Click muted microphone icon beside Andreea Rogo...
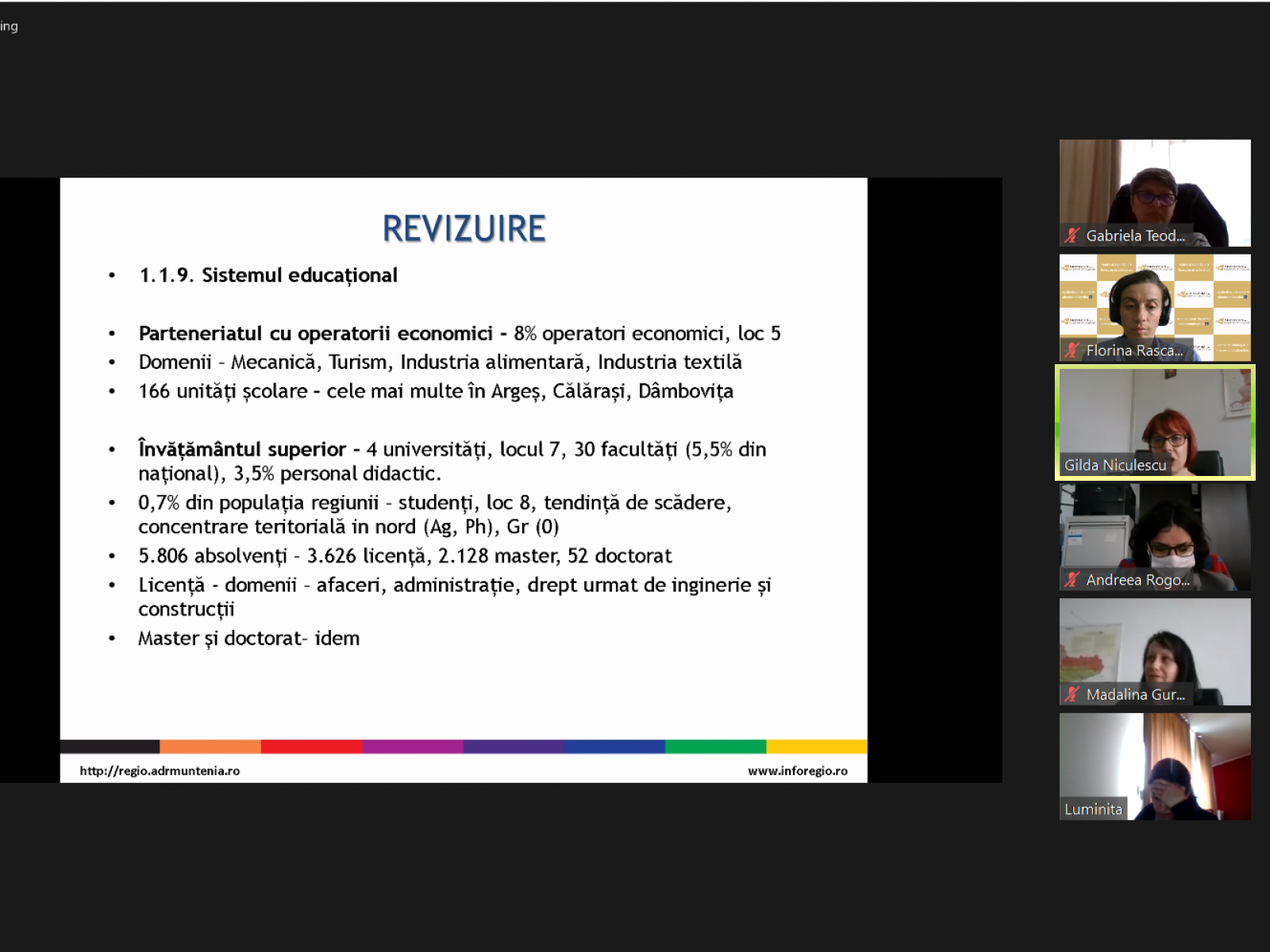The width and height of the screenshot is (1270, 952). pos(1072,580)
